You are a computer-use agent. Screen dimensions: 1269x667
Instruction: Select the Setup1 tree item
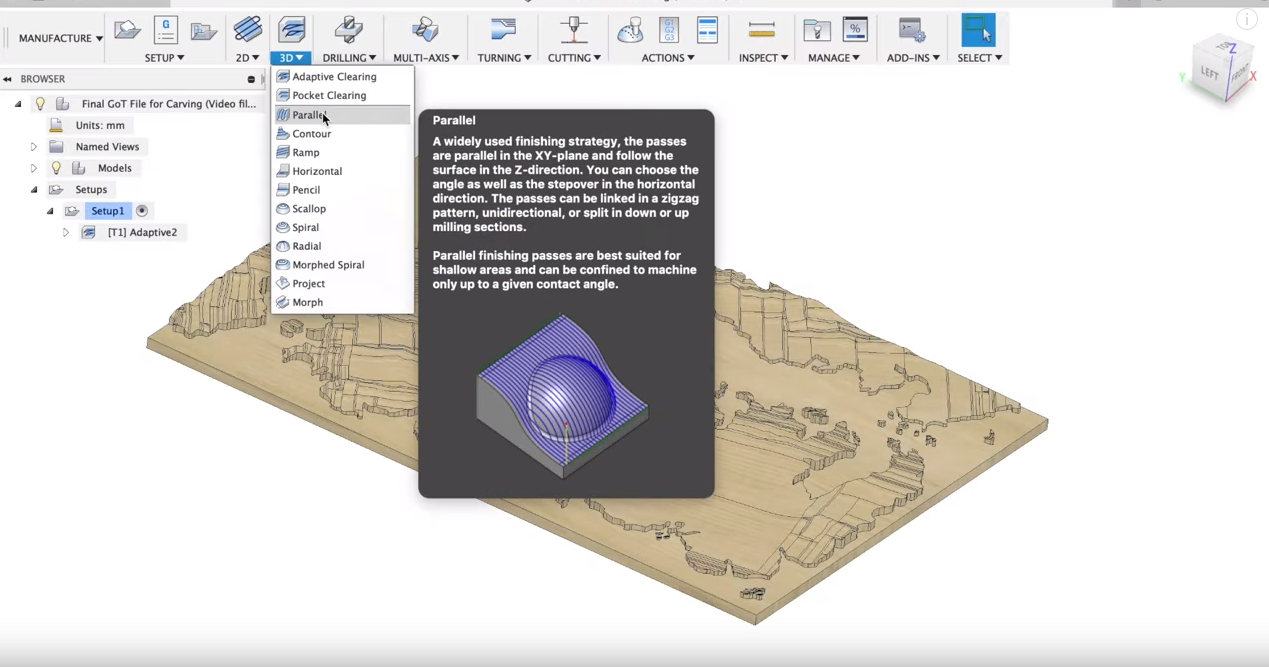click(x=107, y=211)
